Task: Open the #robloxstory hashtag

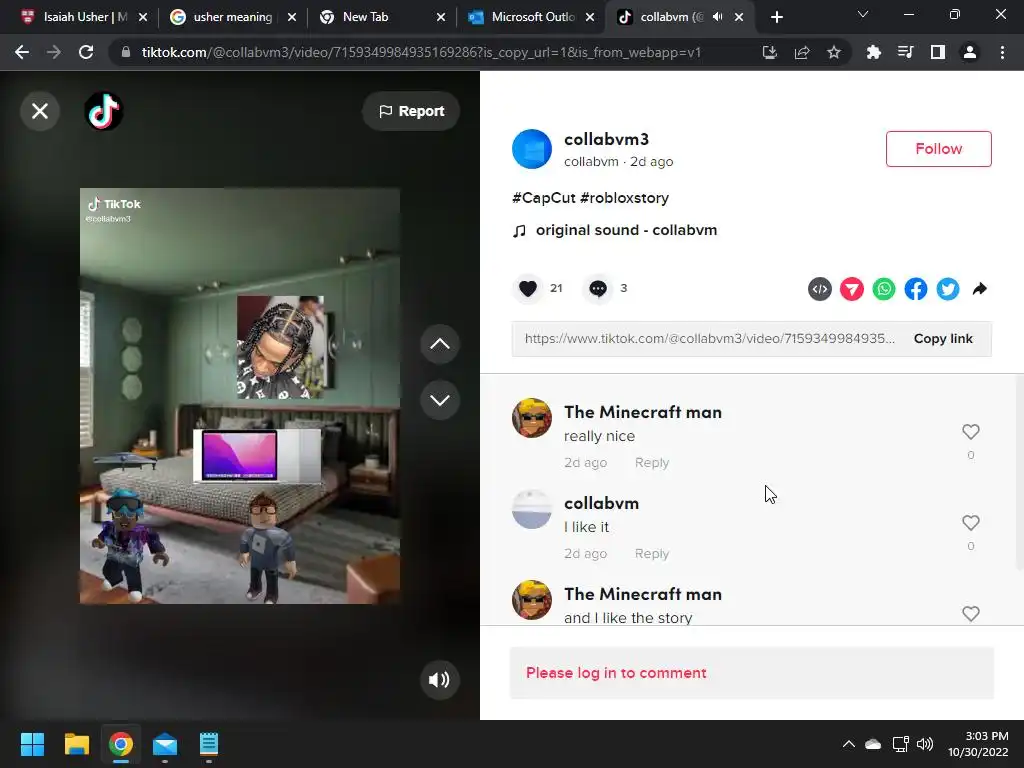Action: point(624,198)
